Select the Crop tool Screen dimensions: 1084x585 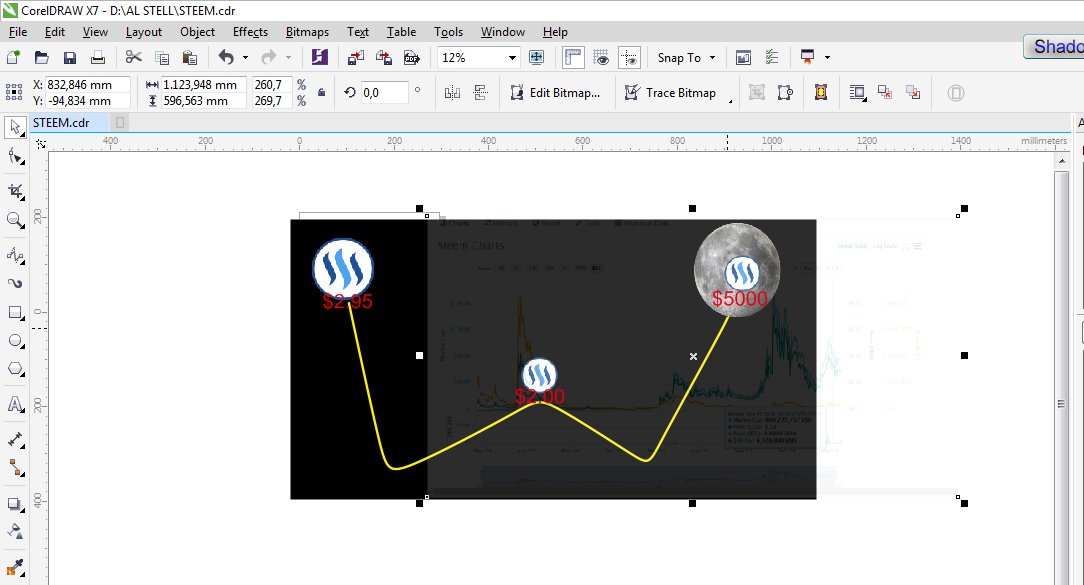pos(15,192)
